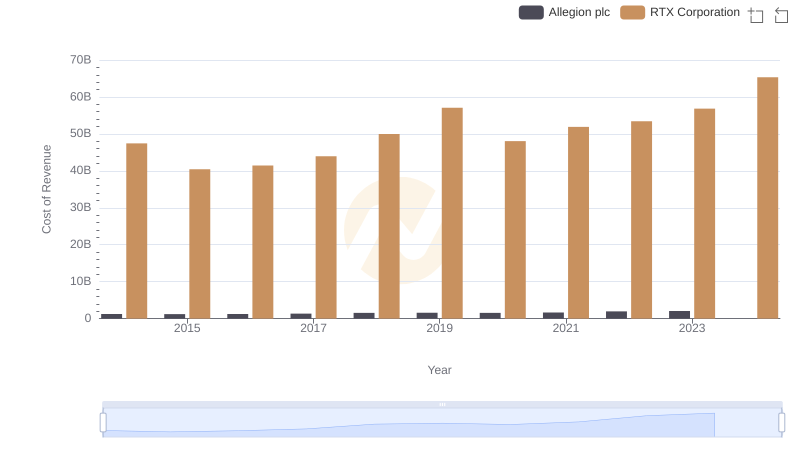800x461 pixels.
Task: Click the Allegion plc dark color swatch
Action: [531, 12]
